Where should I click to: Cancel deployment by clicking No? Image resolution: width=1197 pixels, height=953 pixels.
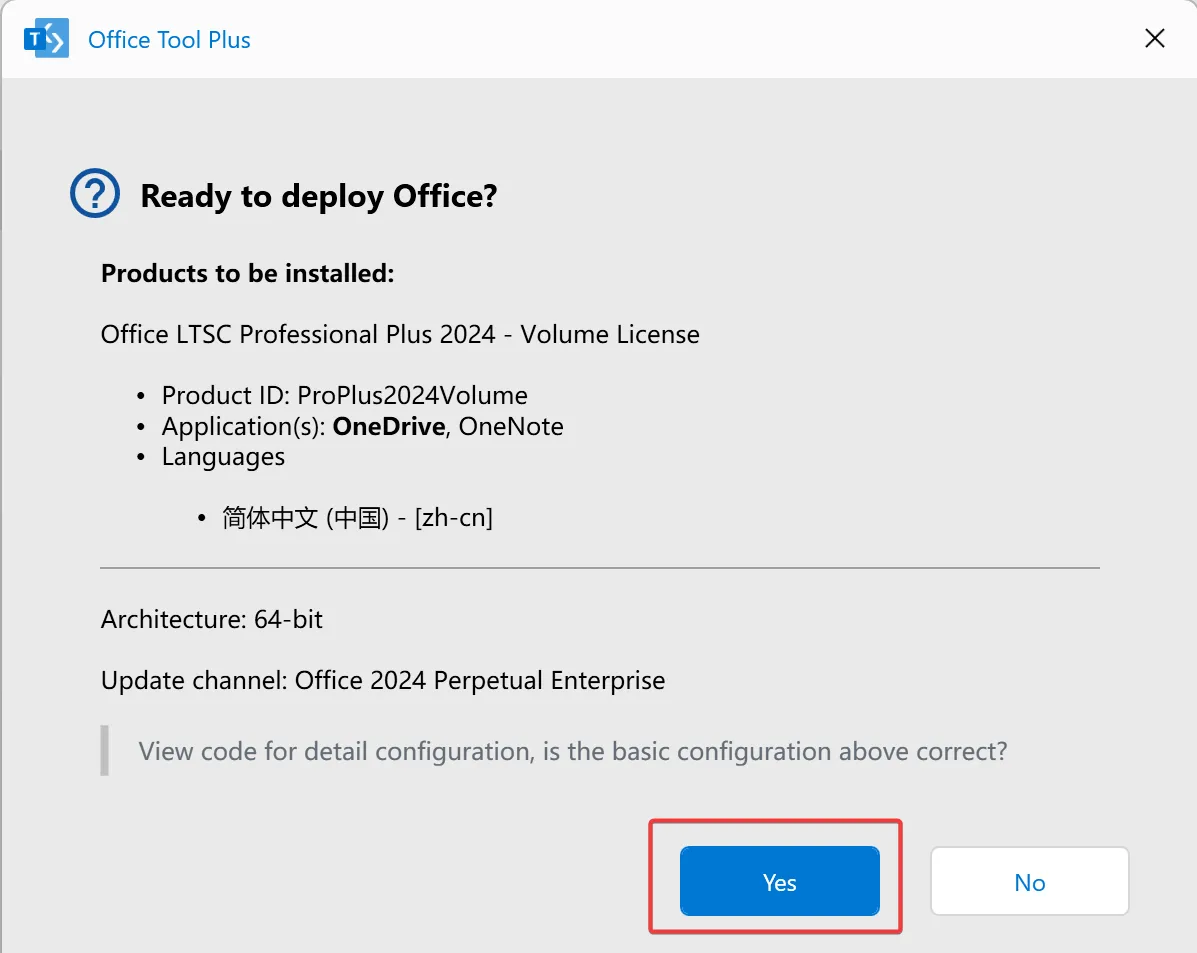click(x=1029, y=881)
